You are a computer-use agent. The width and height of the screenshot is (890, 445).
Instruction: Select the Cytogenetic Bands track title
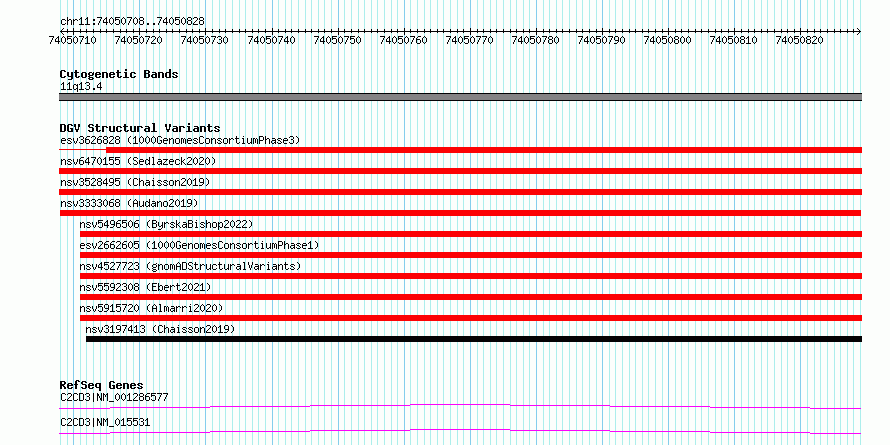coord(119,74)
